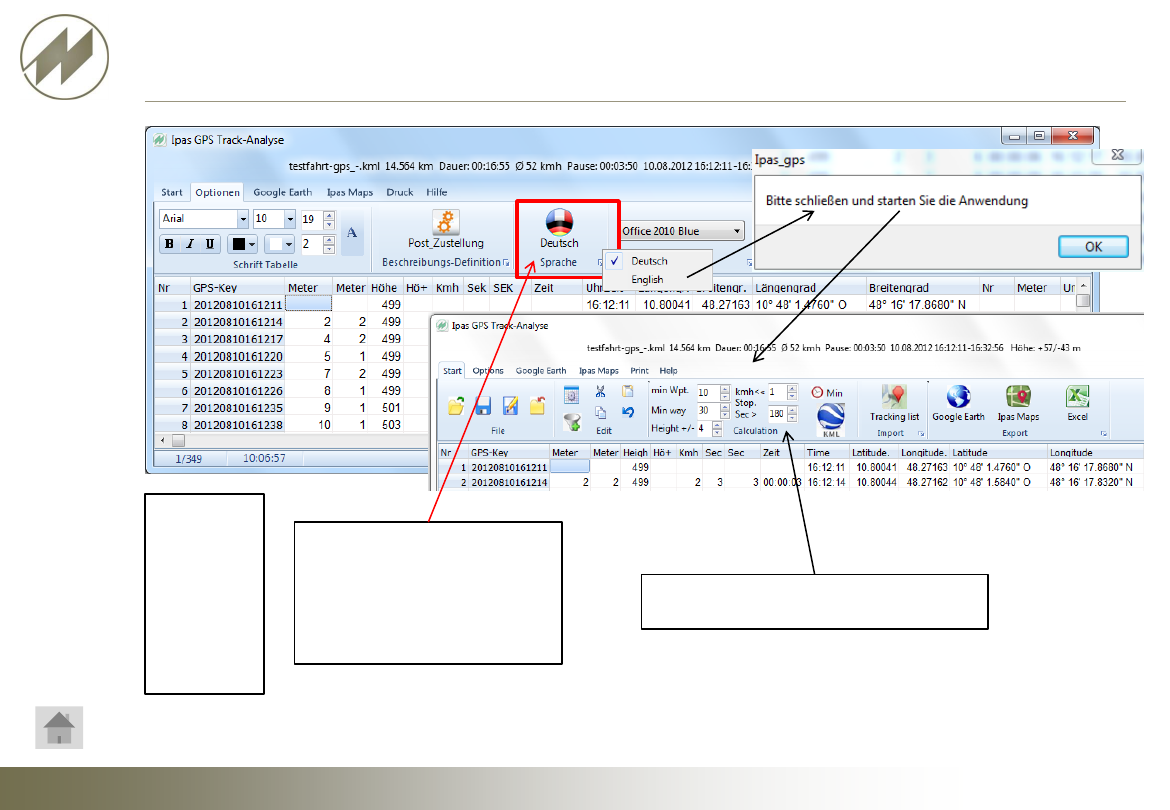Click the calendar icon in Edit group

pyautogui.click(x=572, y=395)
